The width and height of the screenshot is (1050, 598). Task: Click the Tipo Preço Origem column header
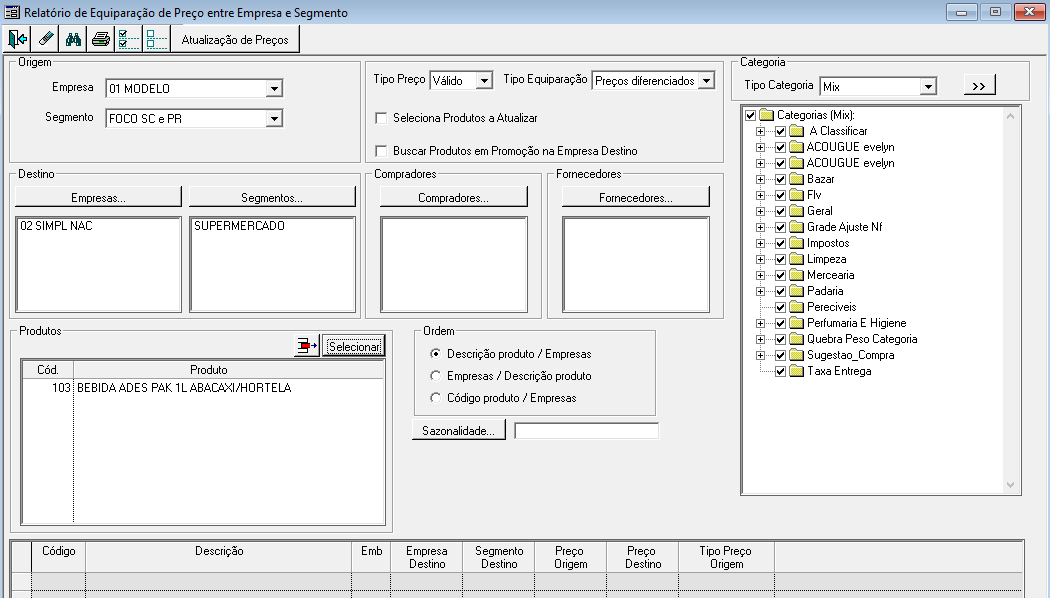(x=726, y=557)
